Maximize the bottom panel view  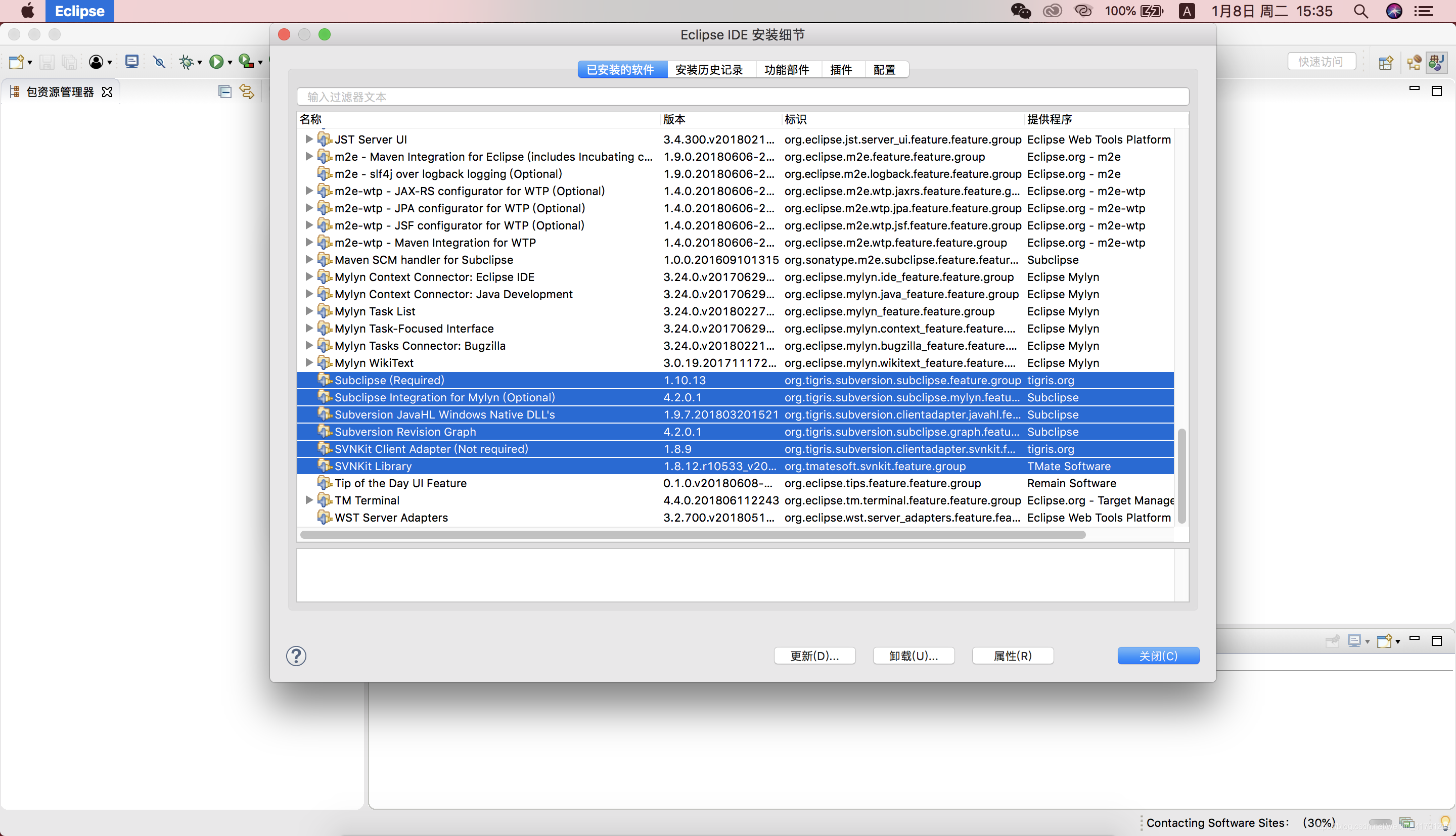point(1436,641)
